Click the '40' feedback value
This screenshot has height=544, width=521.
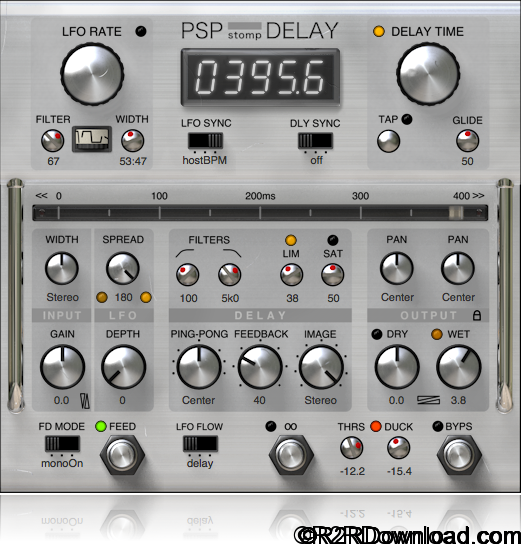pos(259,401)
